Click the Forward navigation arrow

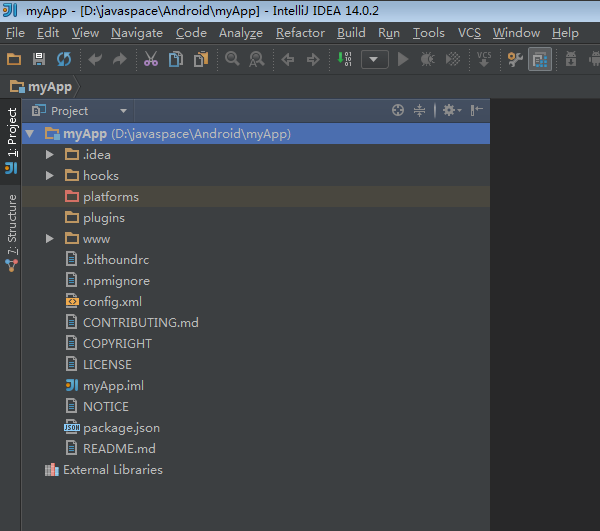(x=313, y=59)
